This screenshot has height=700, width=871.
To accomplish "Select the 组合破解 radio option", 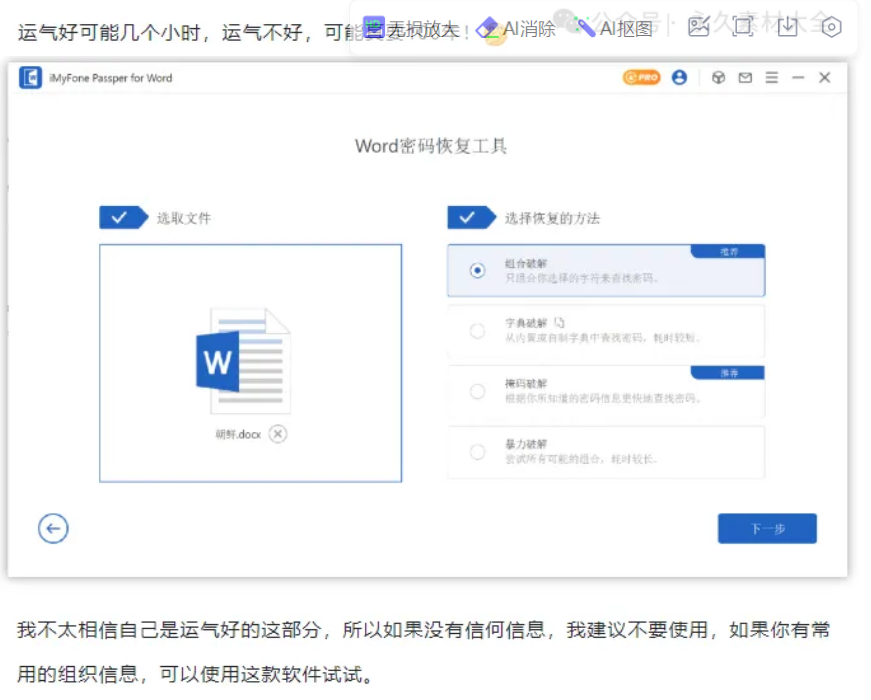I will (477, 271).
